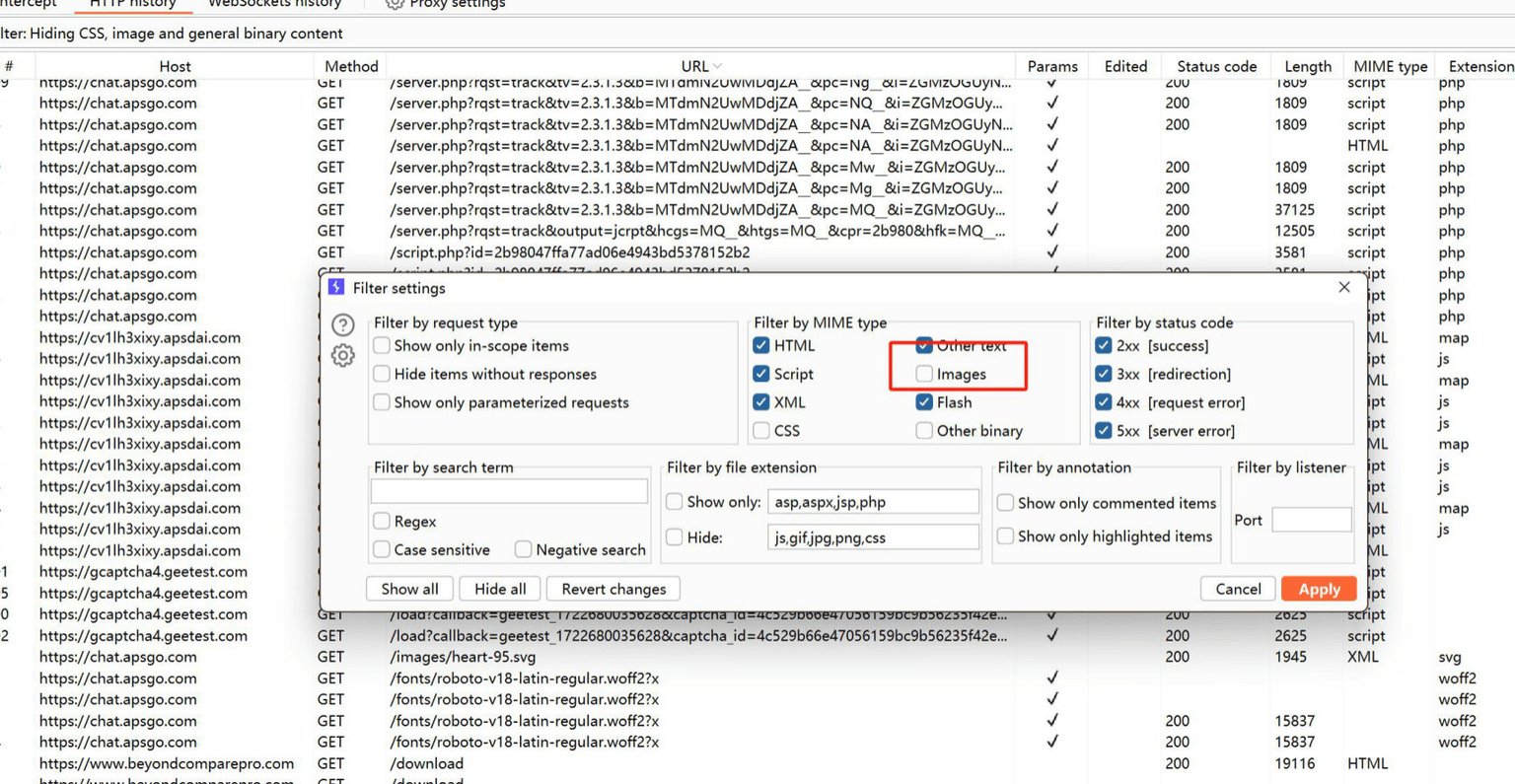Screen dimensions: 1515x784
Task: Enable Negative search option
Action: [x=524, y=549]
